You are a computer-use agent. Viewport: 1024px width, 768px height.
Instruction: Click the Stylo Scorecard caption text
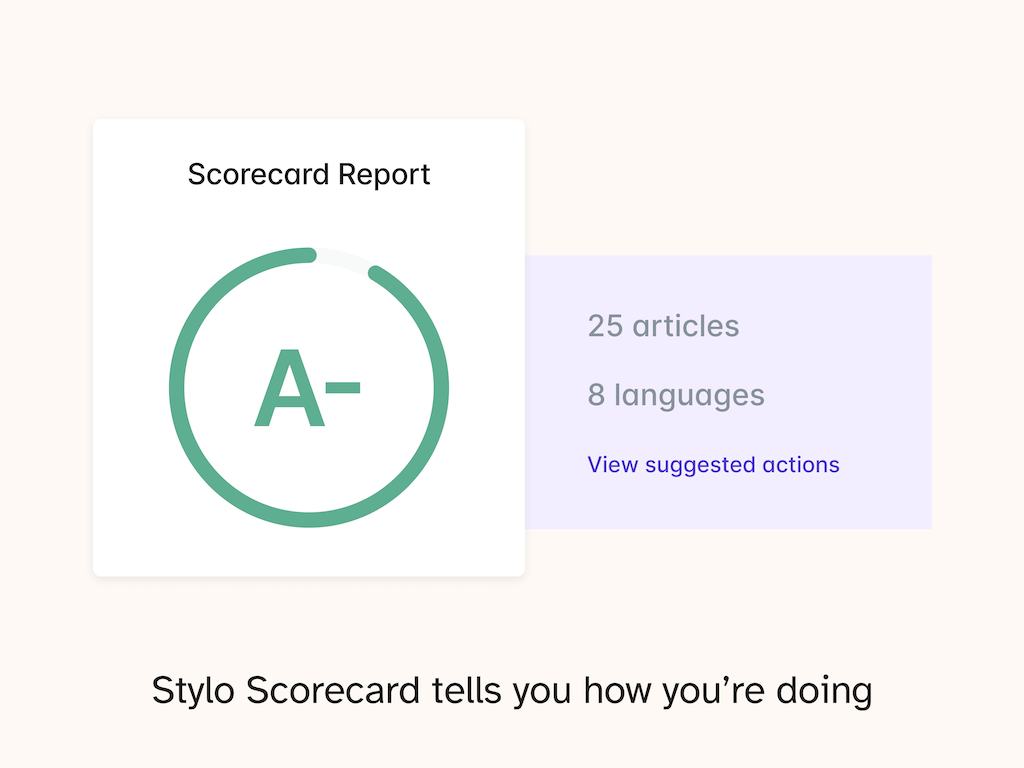(511, 691)
